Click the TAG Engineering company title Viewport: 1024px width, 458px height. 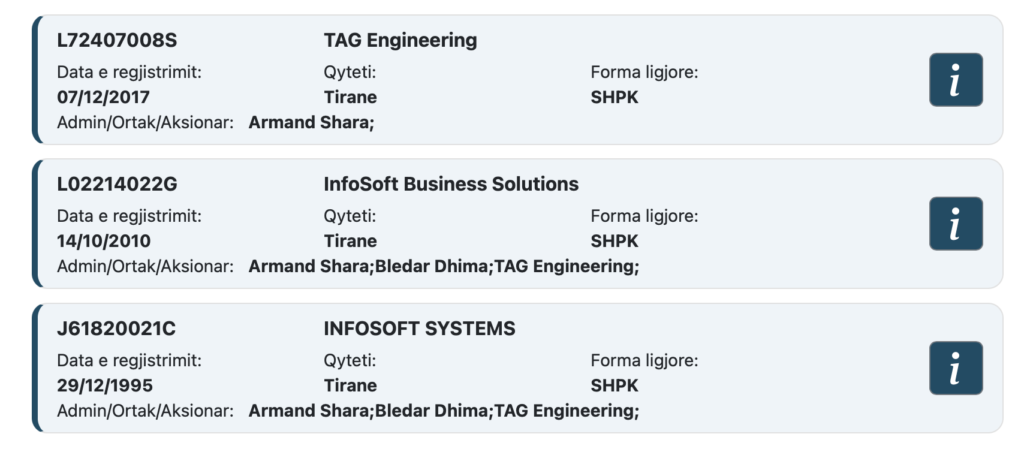coord(400,41)
